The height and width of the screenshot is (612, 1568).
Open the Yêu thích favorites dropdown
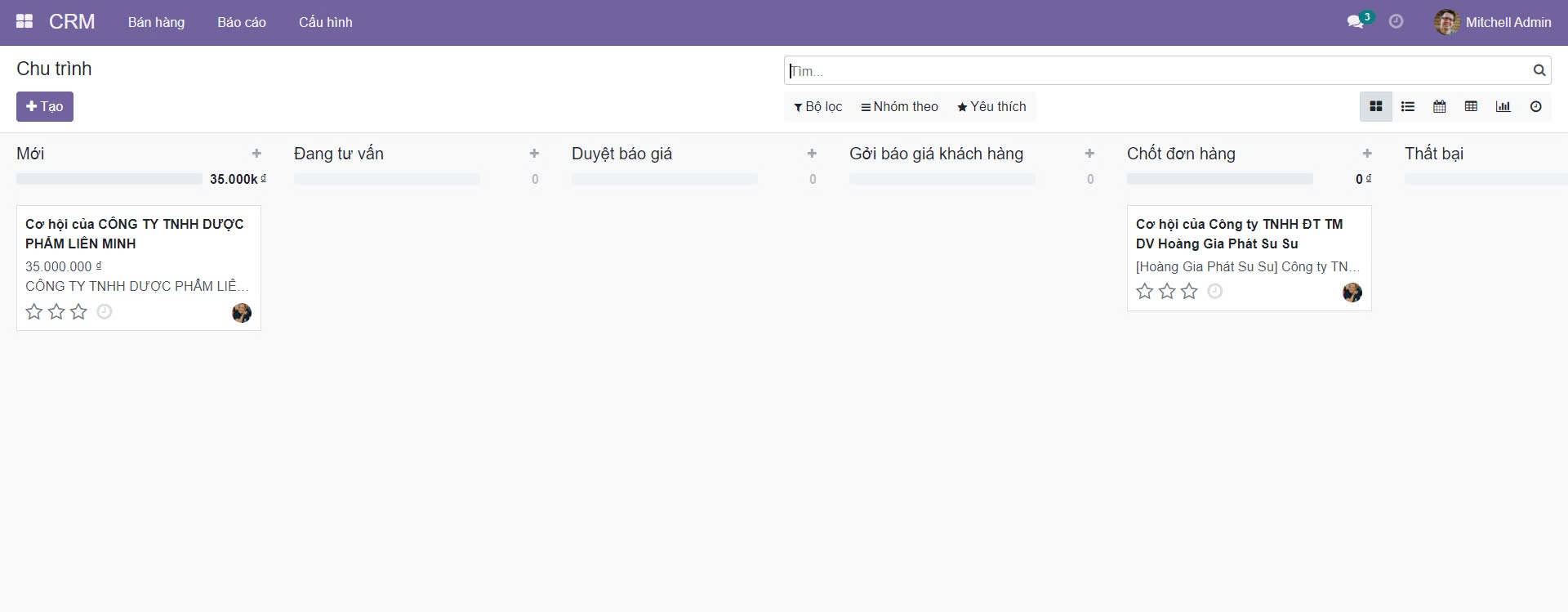(x=991, y=107)
